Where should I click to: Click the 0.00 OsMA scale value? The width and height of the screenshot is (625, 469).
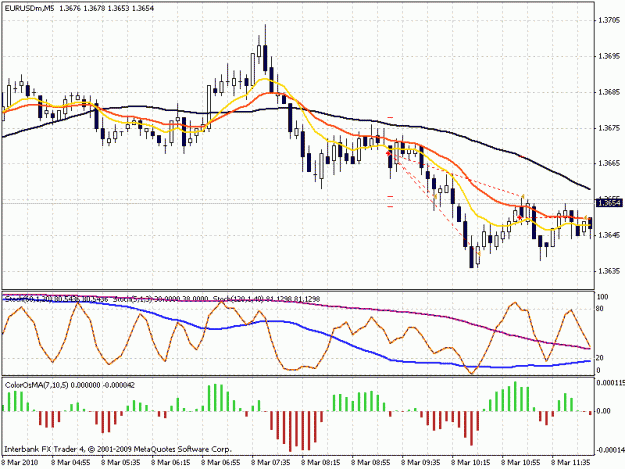tap(605, 411)
